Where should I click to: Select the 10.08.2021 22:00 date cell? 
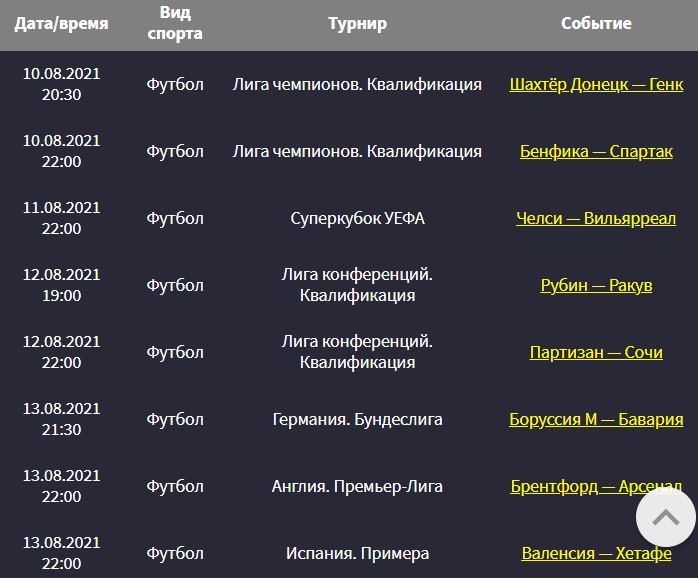coord(61,151)
